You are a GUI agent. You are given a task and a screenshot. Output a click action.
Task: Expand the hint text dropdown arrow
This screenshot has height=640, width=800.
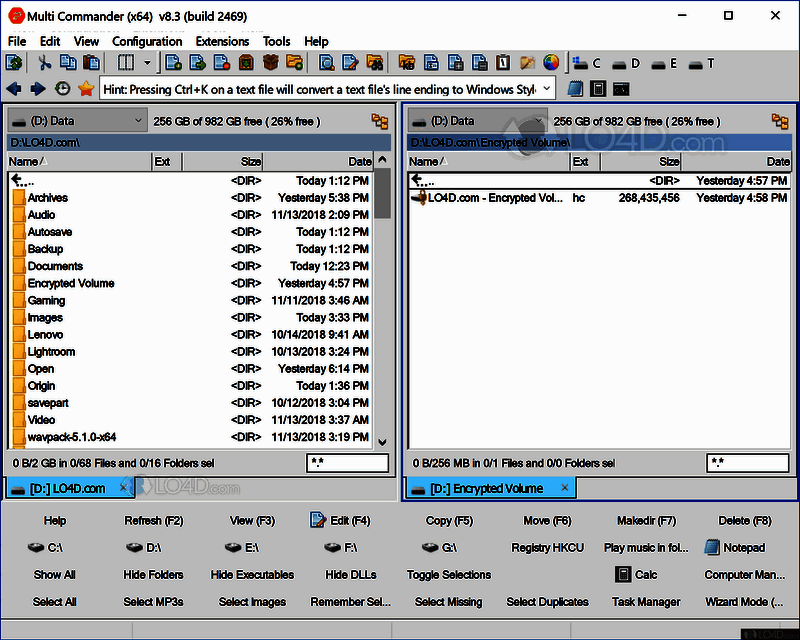[547, 89]
